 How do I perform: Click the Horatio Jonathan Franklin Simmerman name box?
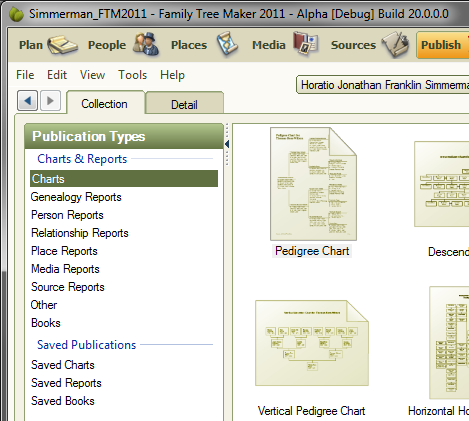coord(382,85)
